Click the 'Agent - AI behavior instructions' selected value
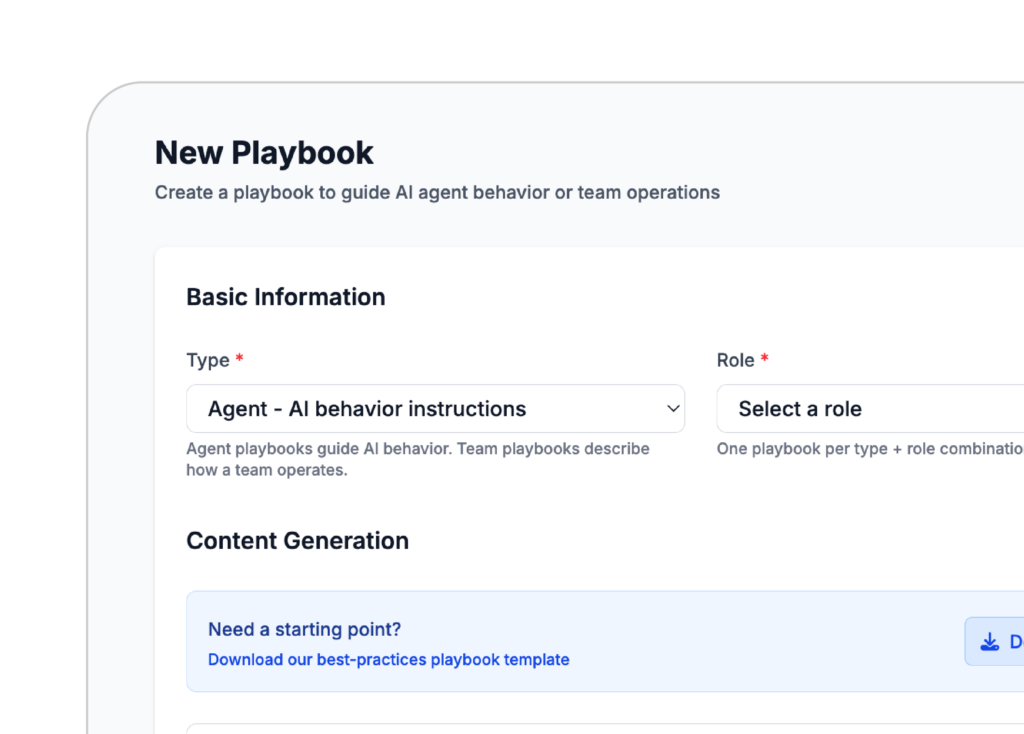The height and width of the screenshot is (734, 1024). click(x=366, y=409)
